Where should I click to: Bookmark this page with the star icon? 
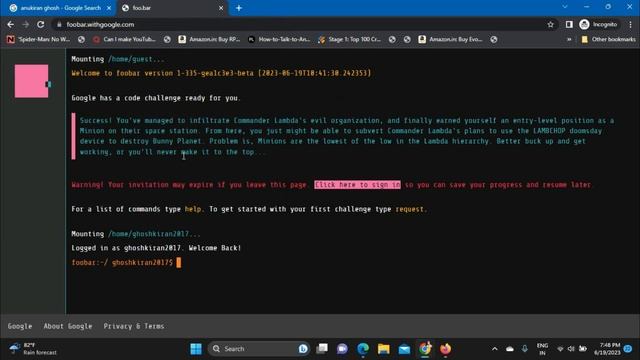(551, 24)
